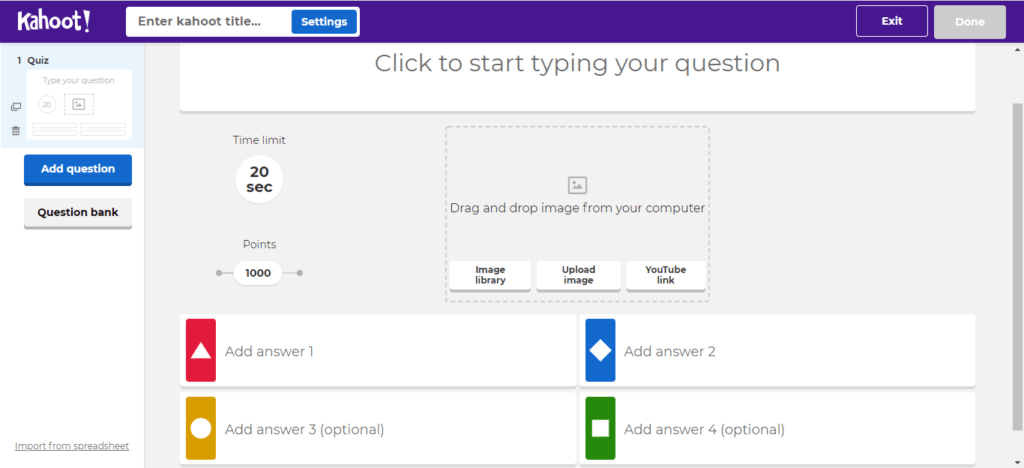This screenshot has height=468, width=1024.
Task: Click the Import from spreadsheet link
Action: (x=72, y=446)
